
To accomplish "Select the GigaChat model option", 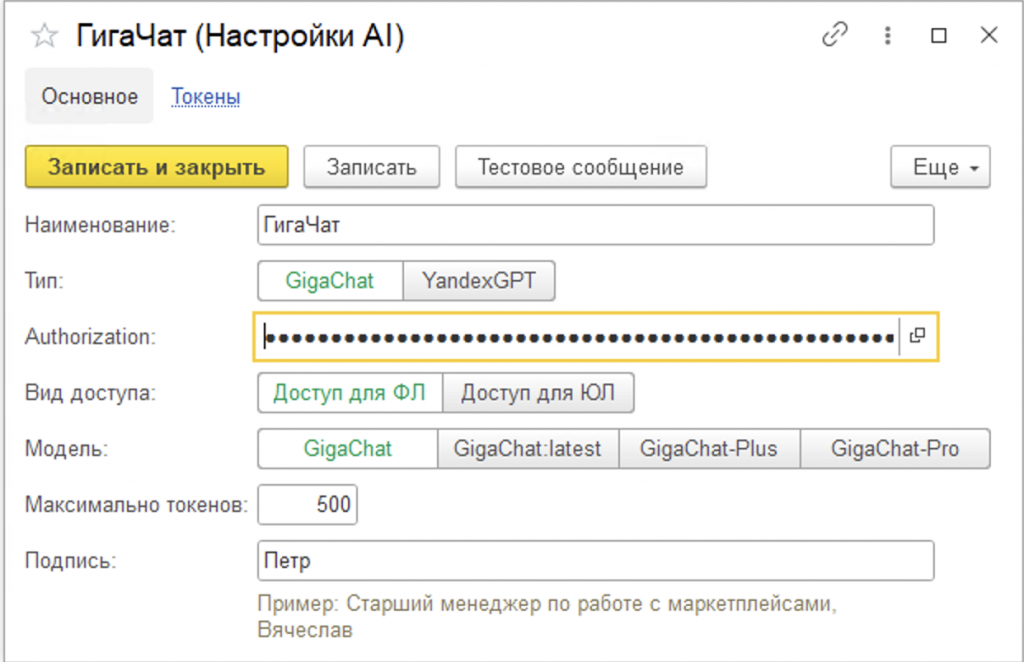I will (x=348, y=449).
